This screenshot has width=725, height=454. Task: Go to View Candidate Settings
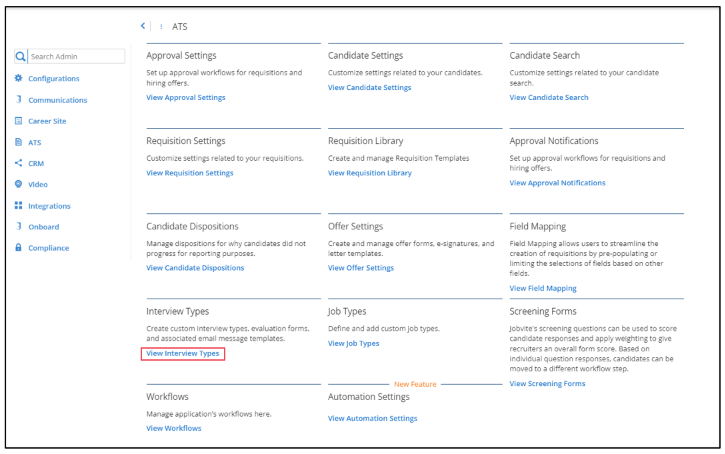click(369, 88)
